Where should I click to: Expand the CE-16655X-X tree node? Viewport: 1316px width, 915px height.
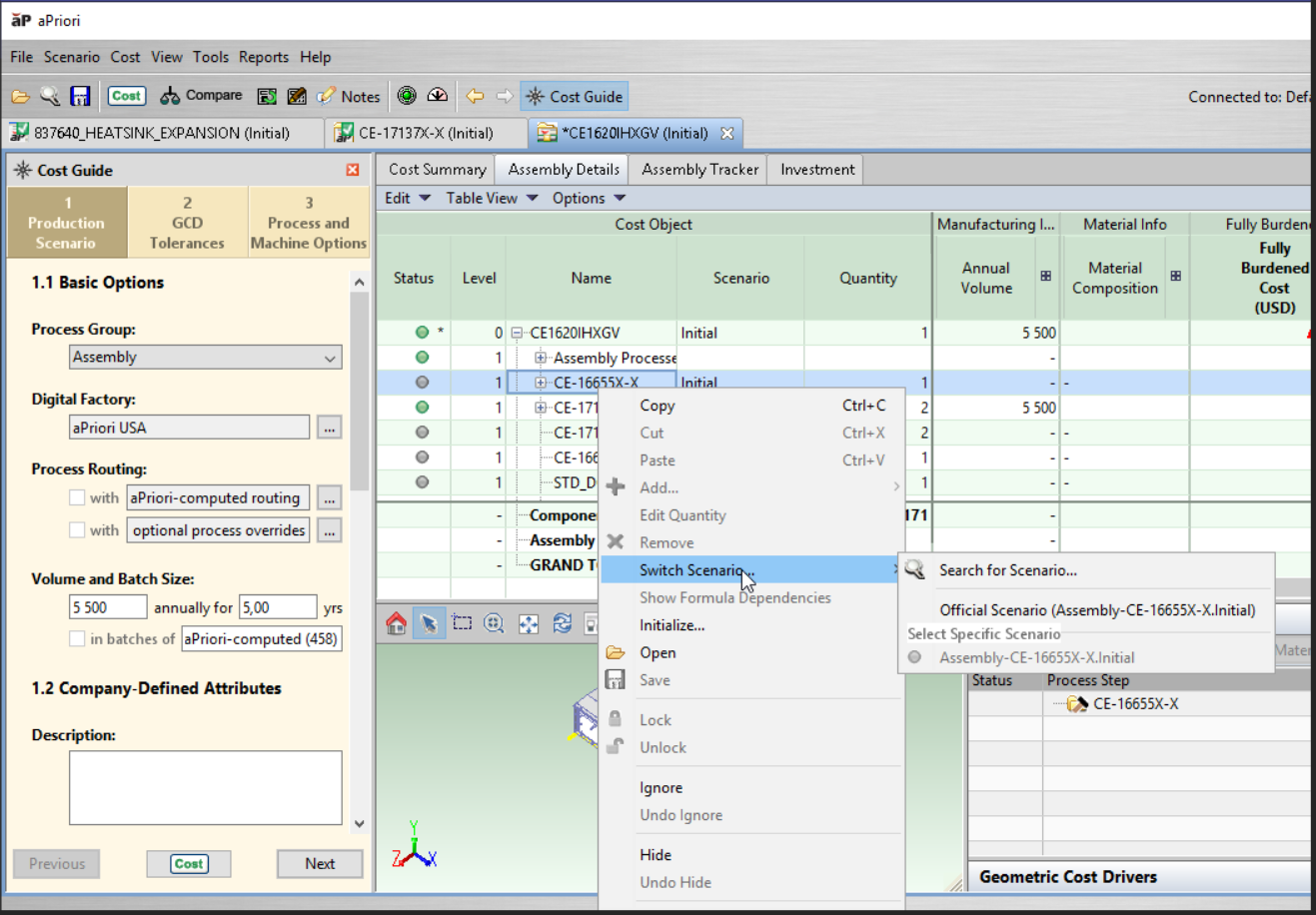[x=541, y=383]
